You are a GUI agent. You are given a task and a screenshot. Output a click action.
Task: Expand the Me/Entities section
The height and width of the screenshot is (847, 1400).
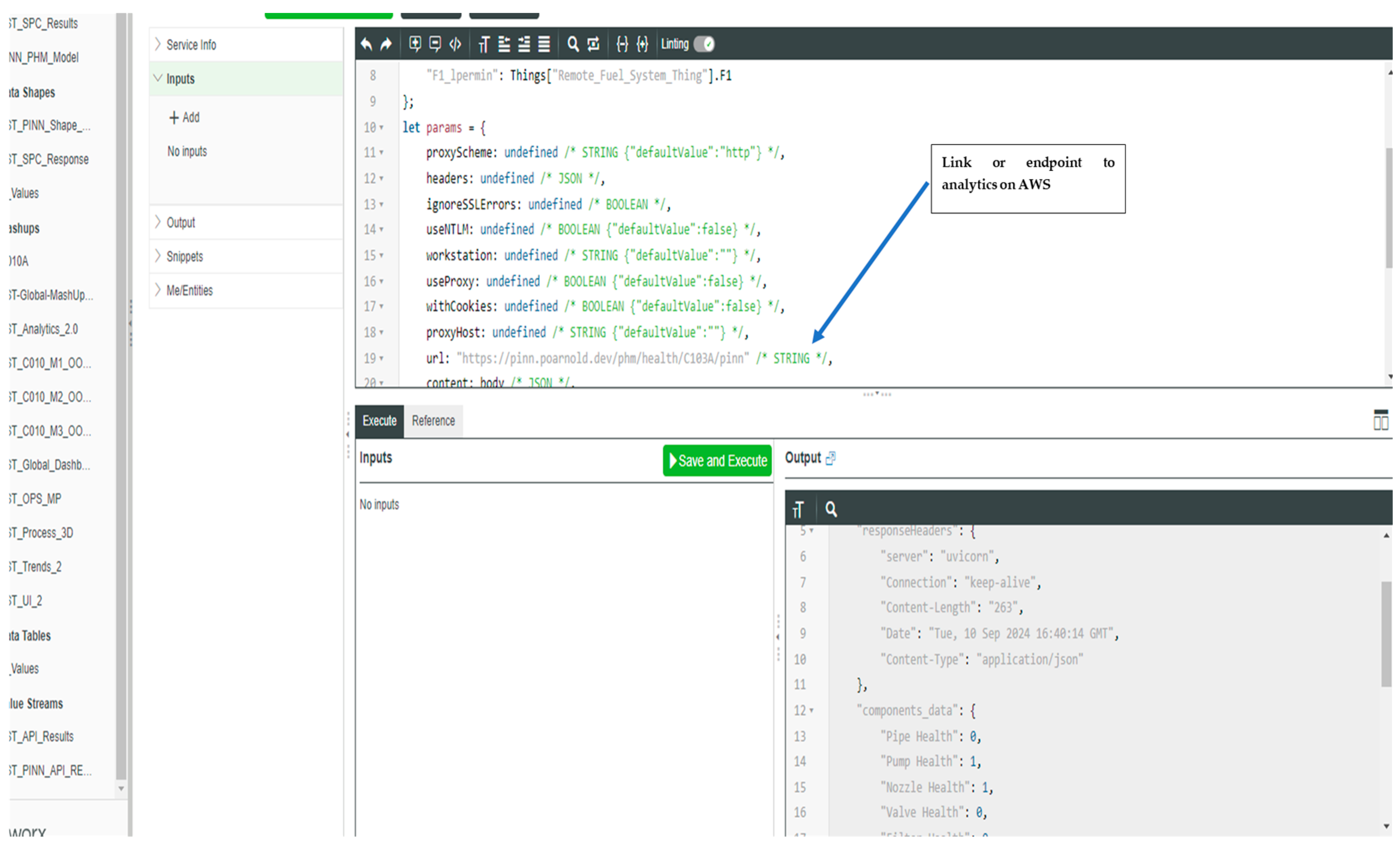point(246,290)
